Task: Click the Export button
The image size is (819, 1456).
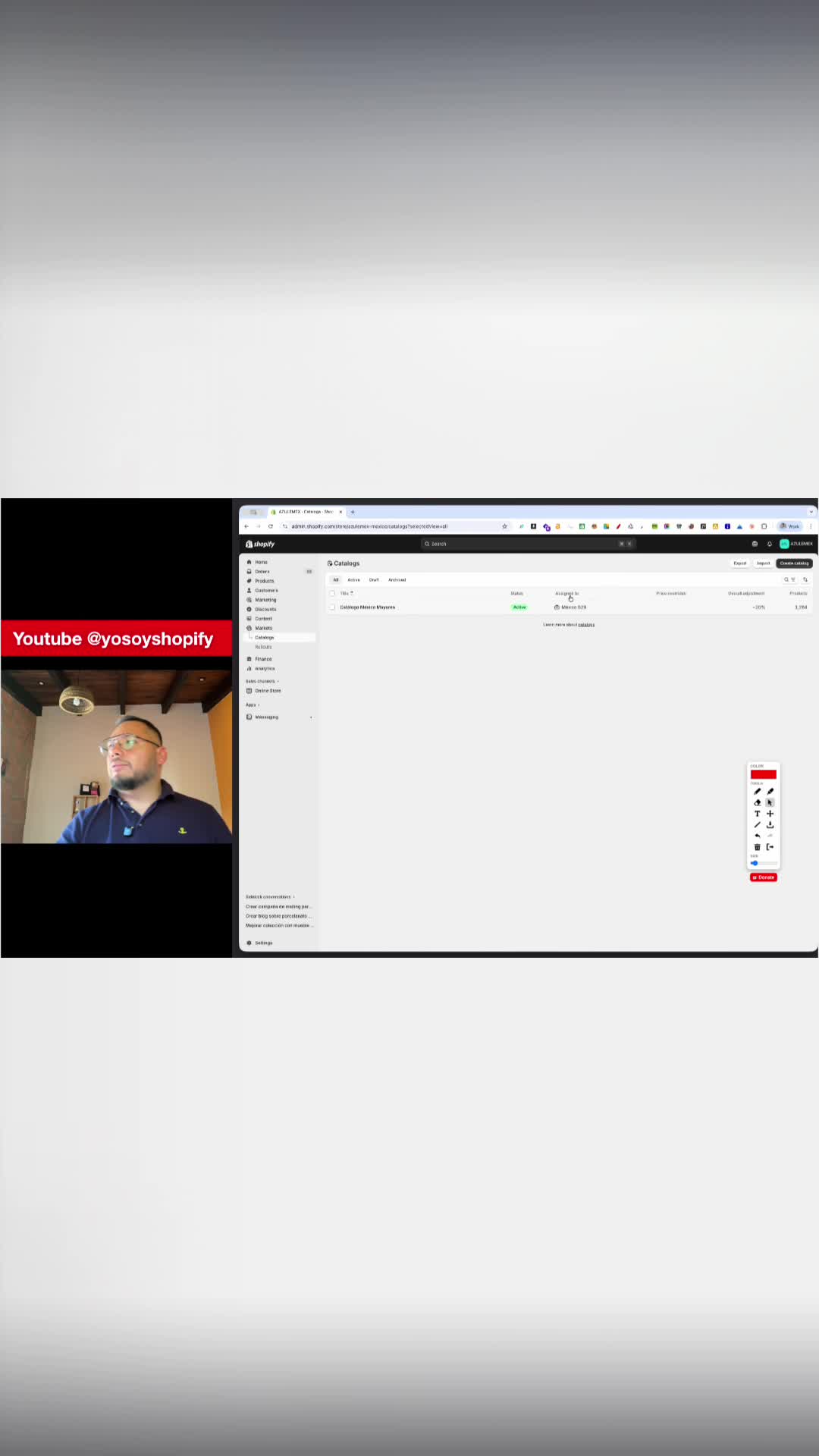Action: (740, 563)
